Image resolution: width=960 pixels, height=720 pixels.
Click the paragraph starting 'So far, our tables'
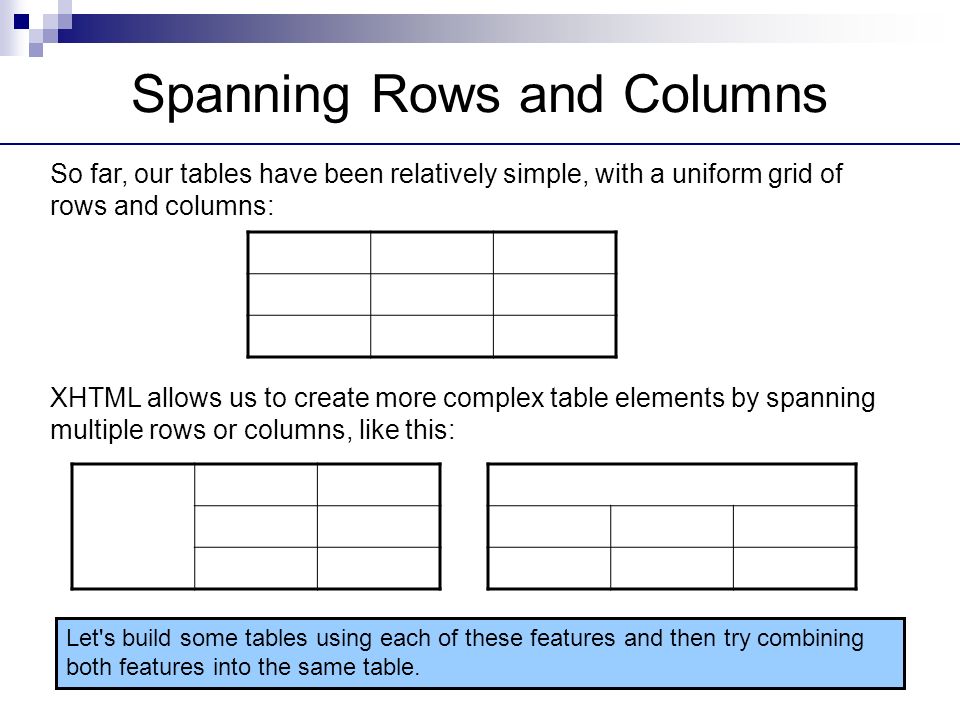click(x=446, y=190)
